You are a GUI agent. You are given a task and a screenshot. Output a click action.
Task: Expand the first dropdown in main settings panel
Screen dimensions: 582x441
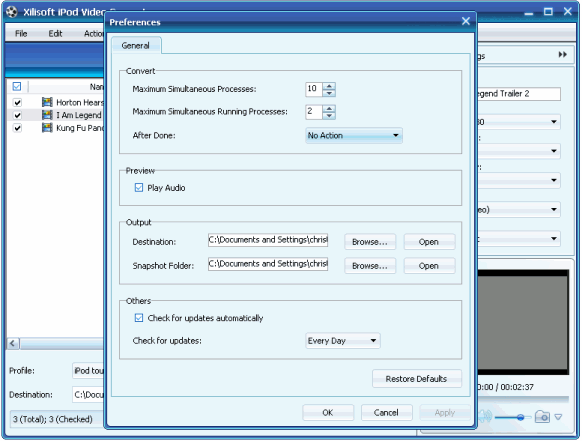[554, 122]
